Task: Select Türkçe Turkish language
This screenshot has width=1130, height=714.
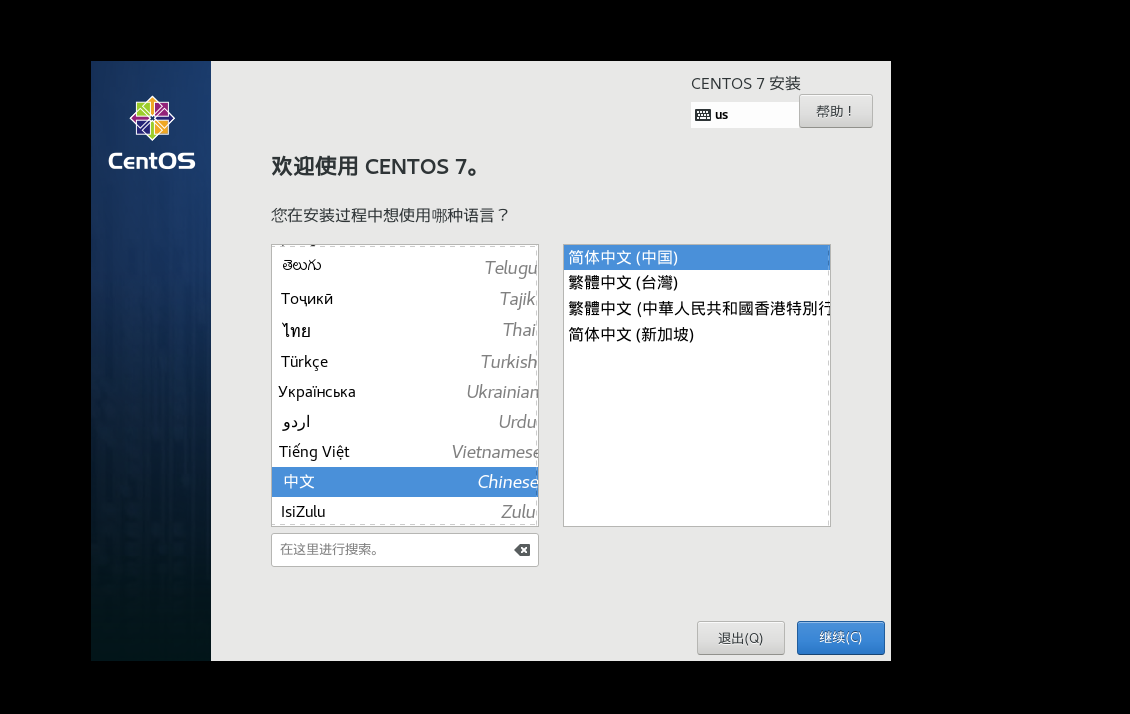Action: tap(405, 361)
